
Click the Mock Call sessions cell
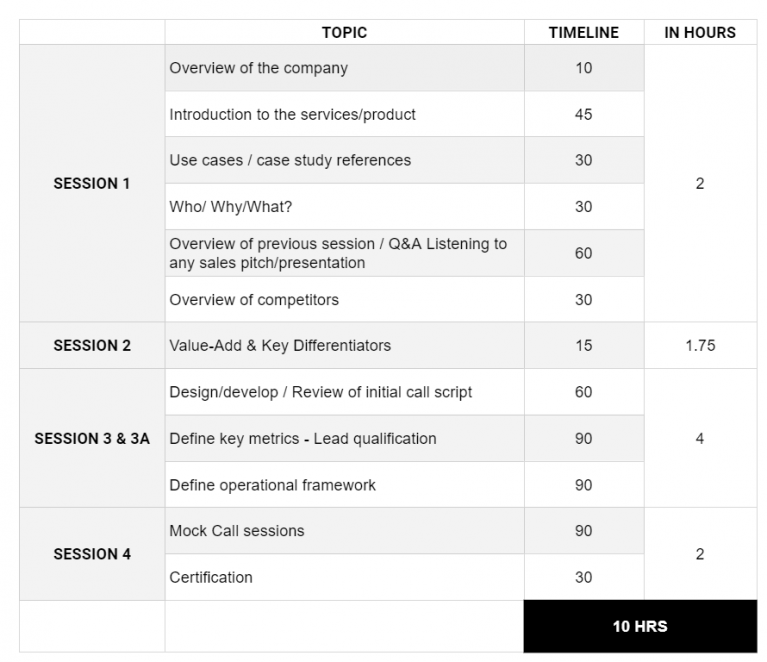point(344,531)
